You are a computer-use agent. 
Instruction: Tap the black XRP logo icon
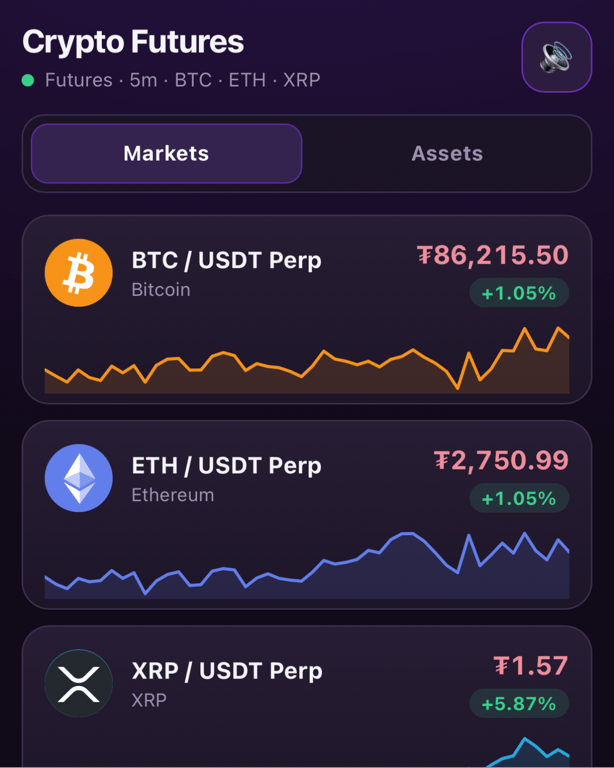(x=78, y=683)
